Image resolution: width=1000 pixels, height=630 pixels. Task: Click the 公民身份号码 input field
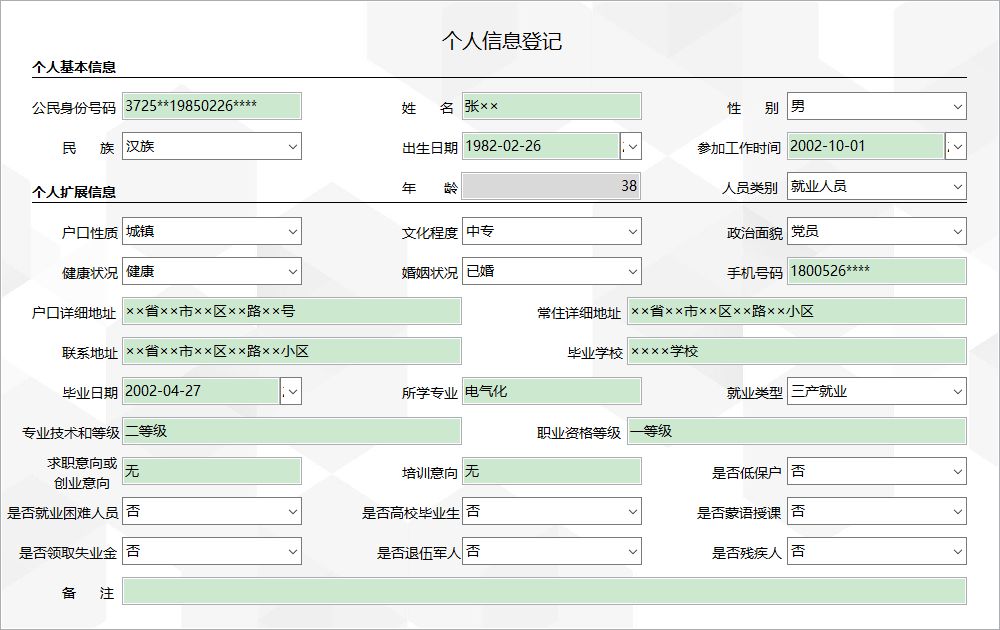(212, 106)
